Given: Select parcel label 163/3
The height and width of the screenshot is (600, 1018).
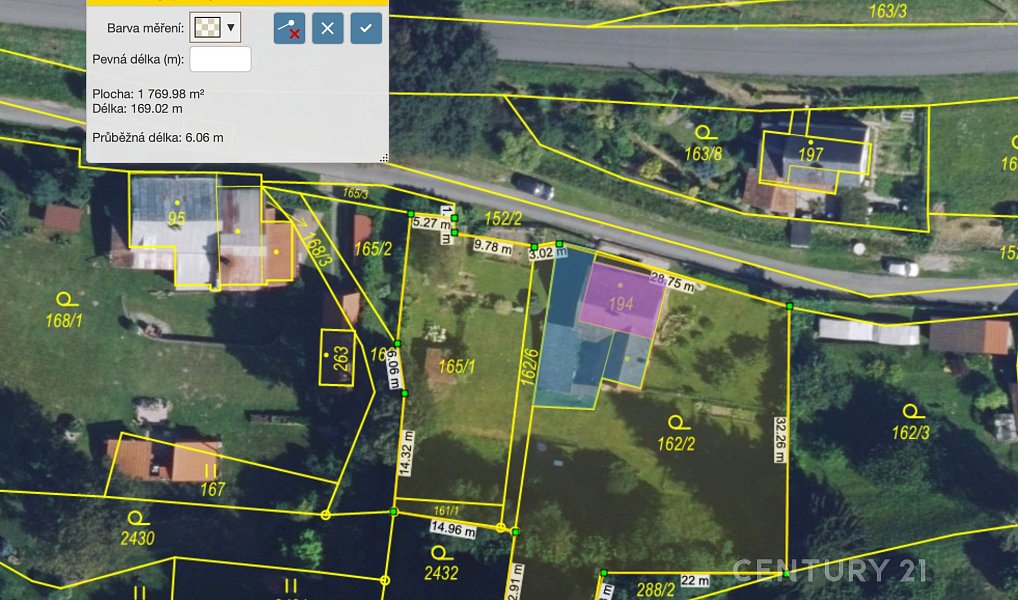Looking at the screenshot, I should tap(888, 11).
